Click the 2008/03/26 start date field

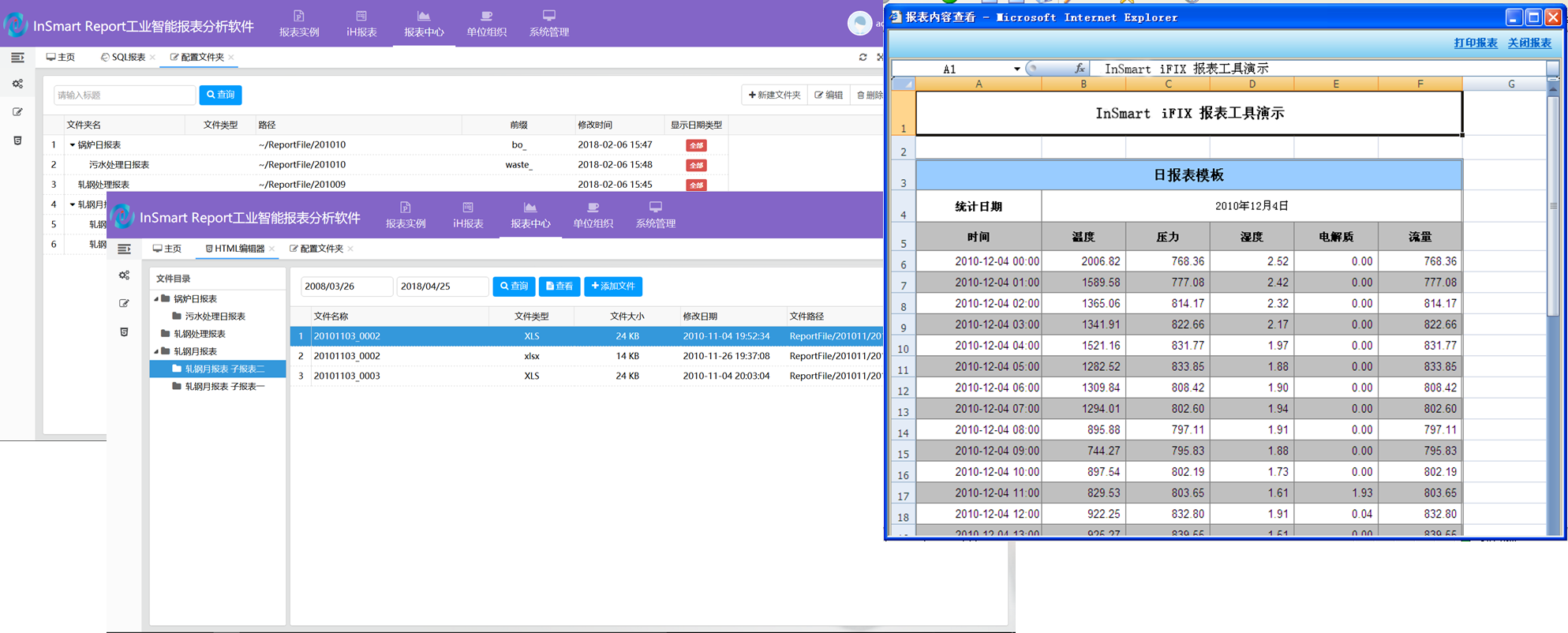346,286
